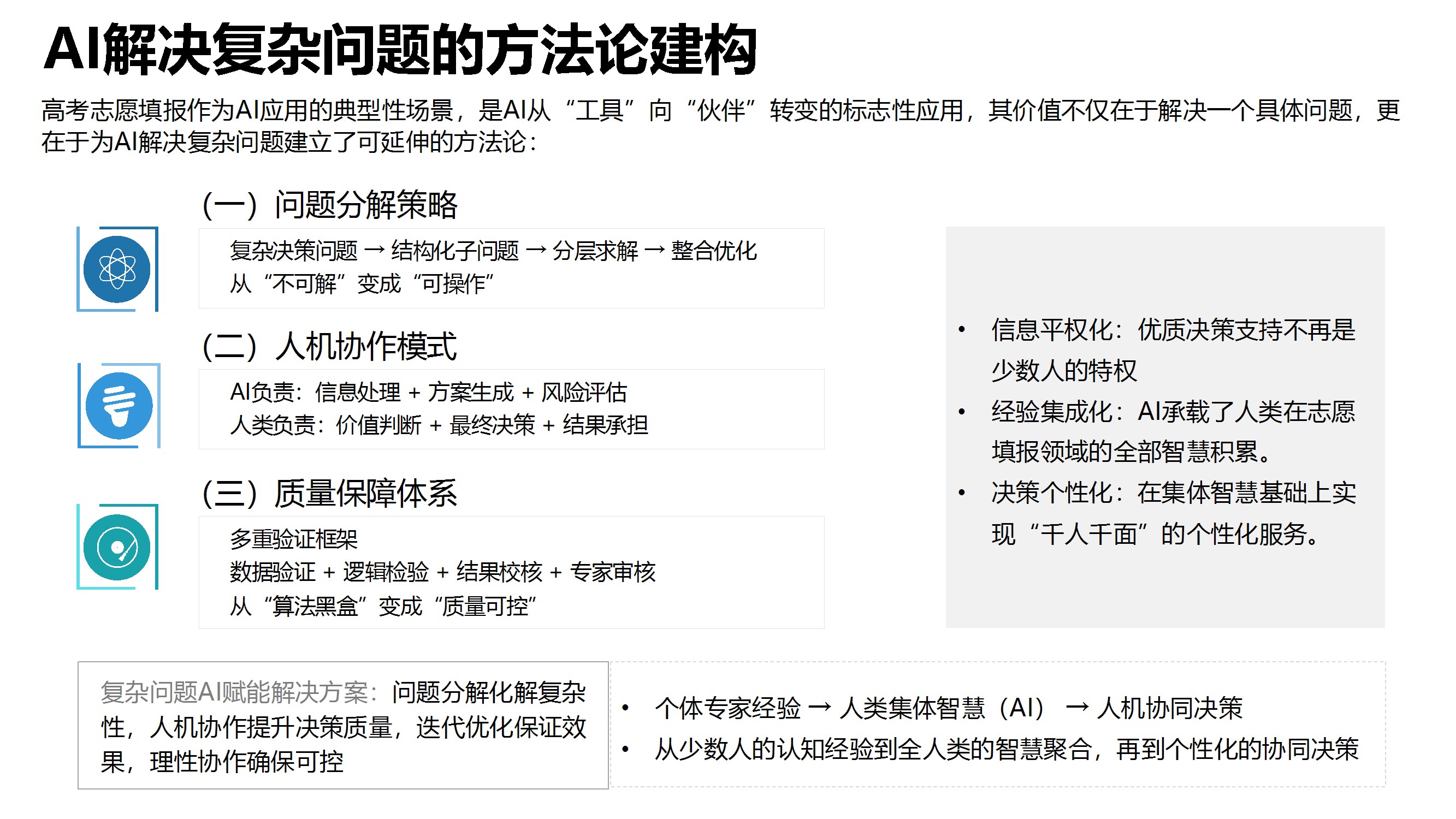Click the heading (三) 质量保障体系
Image resolution: width=1456 pixels, height=819 pixels.
(329, 493)
